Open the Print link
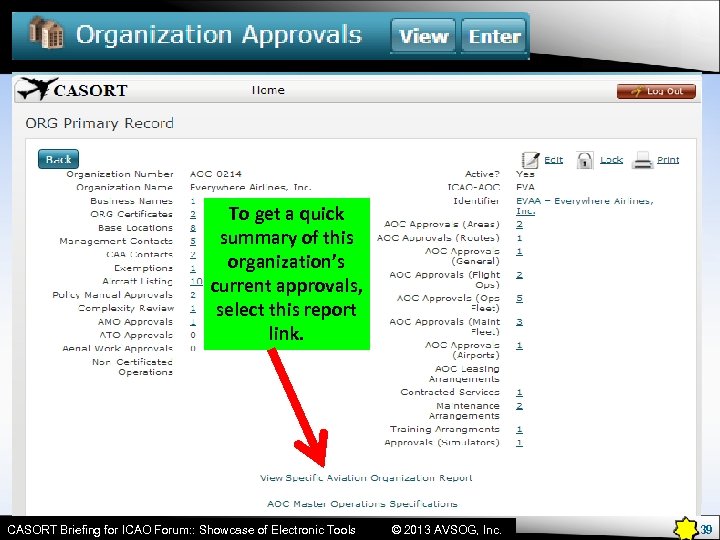Image resolution: width=720 pixels, height=540 pixels. 668,160
